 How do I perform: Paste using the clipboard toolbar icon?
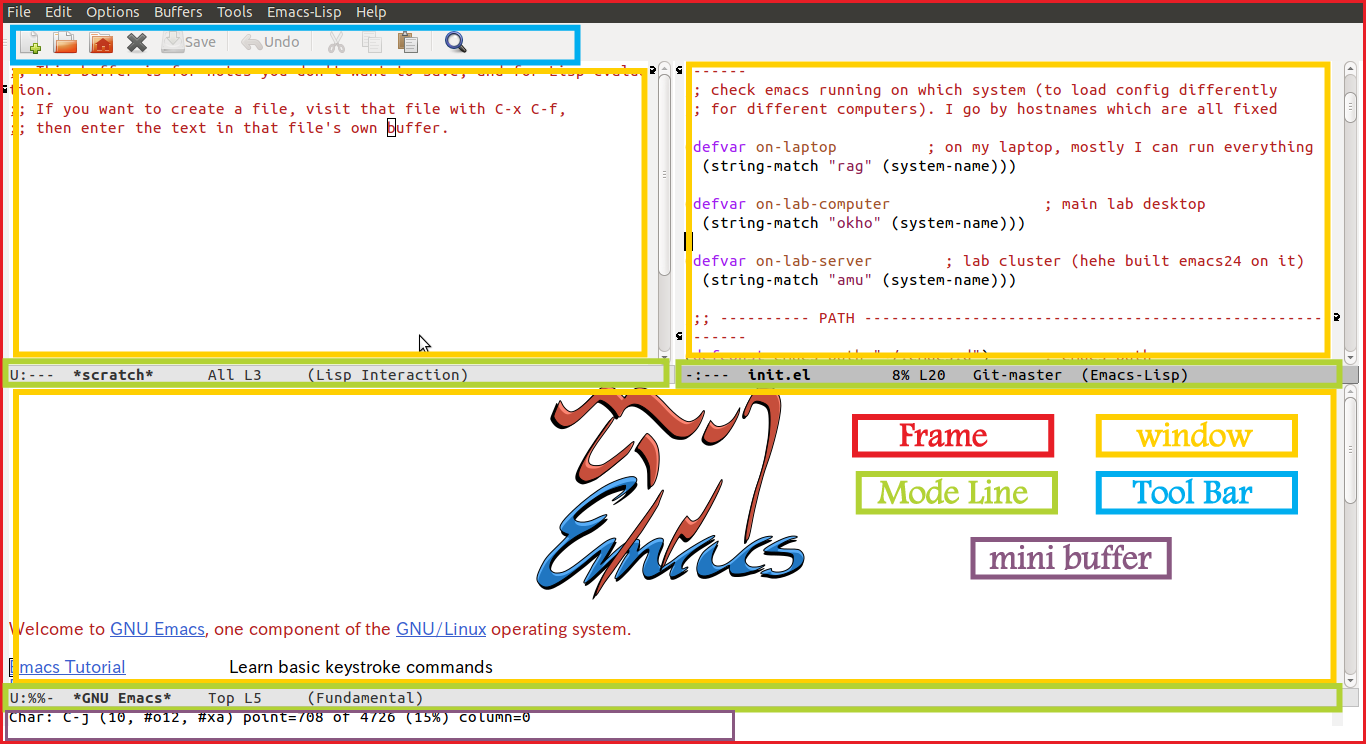point(407,43)
